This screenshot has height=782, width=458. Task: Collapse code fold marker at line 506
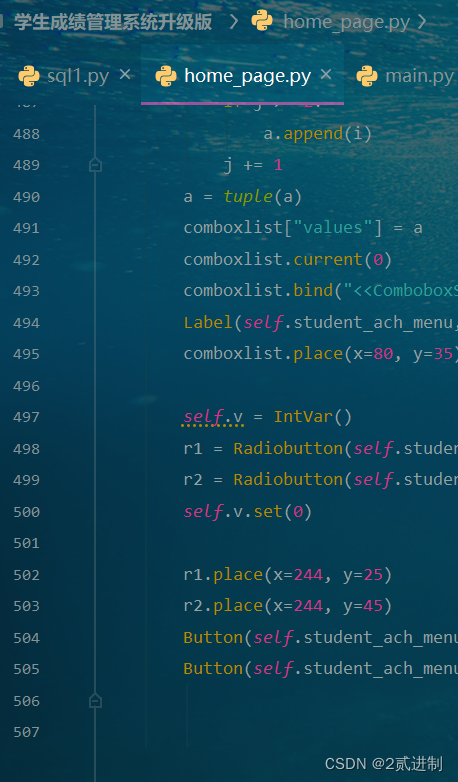coord(95,701)
